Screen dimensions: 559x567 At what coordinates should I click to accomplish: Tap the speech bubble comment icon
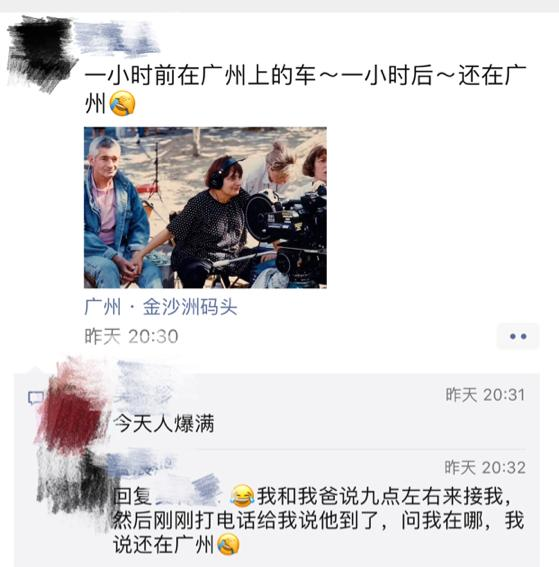[35, 398]
